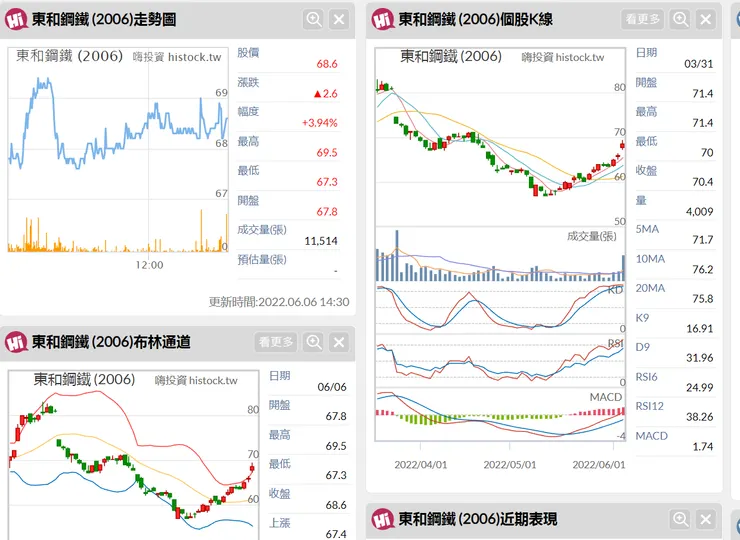Open 看更多 on the 布林通道 panel
This screenshot has height=540, width=740.
click(276, 342)
